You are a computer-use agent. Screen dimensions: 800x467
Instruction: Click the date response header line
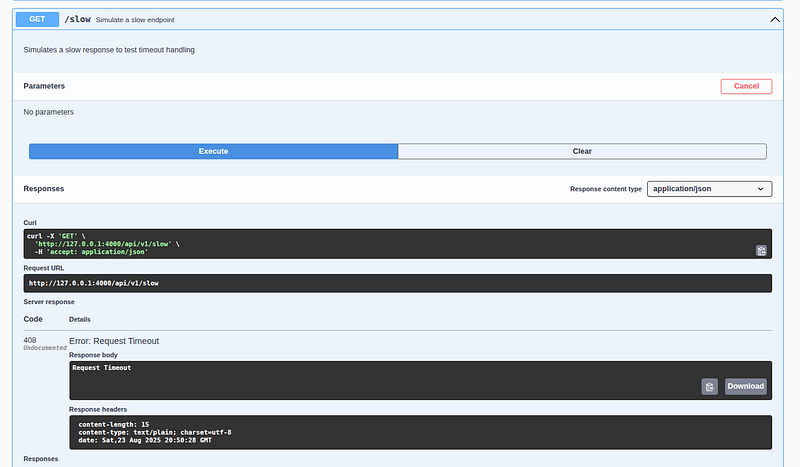pos(145,440)
